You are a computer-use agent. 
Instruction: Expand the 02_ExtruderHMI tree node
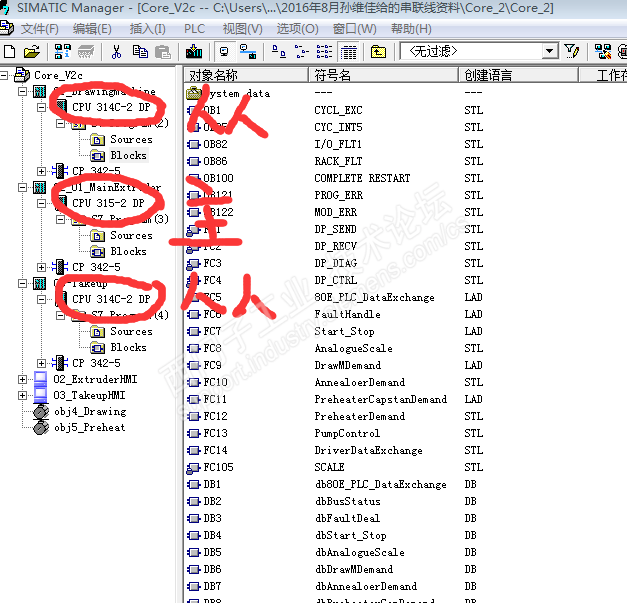[23, 379]
